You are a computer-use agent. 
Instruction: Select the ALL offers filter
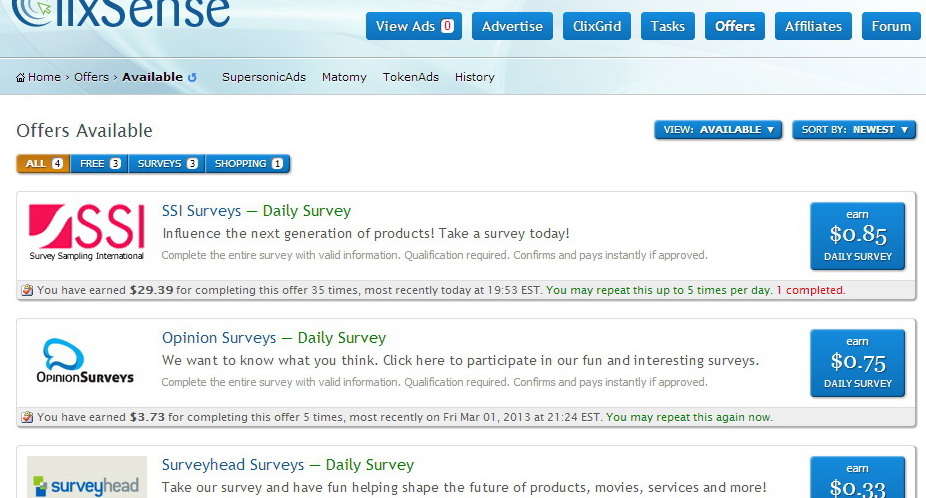(x=43, y=164)
